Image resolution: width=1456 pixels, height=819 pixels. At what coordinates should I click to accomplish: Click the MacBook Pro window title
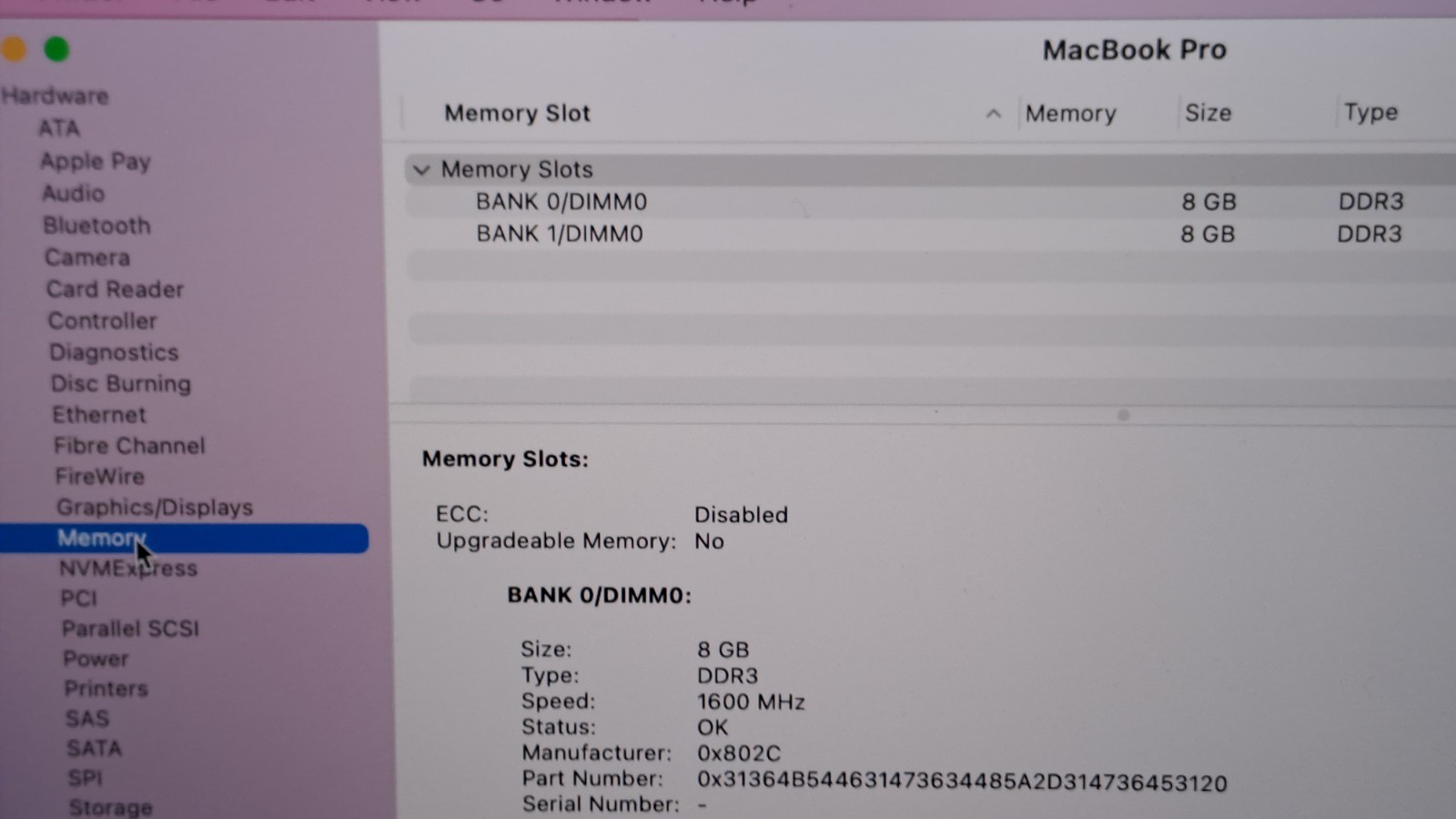coord(1134,49)
